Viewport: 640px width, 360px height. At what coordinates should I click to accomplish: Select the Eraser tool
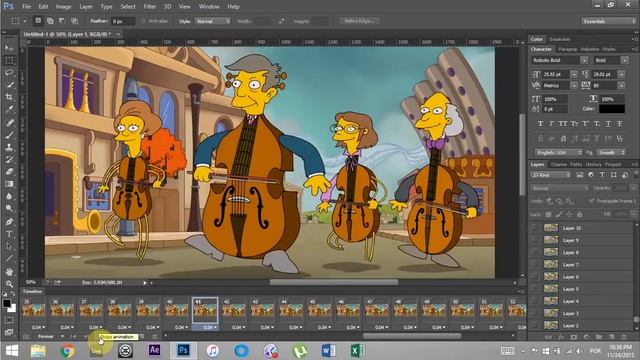(x=9, y=172)
